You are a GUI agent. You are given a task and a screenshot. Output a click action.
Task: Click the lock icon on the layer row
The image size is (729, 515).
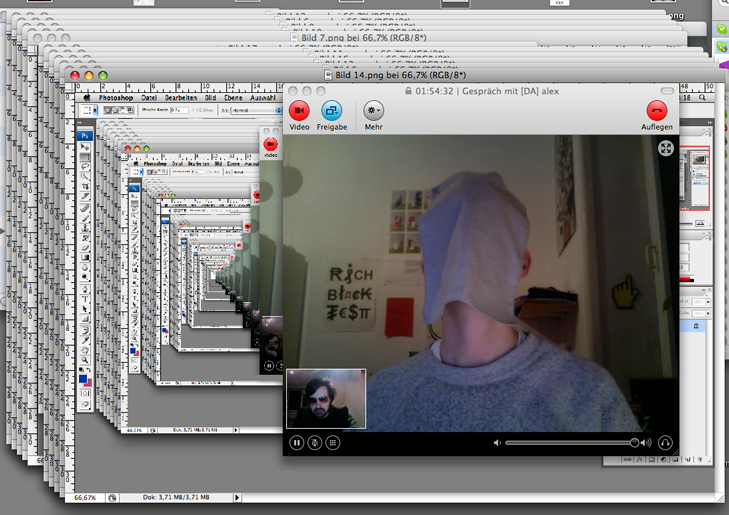pyautogui.click(x=696, y=326)
